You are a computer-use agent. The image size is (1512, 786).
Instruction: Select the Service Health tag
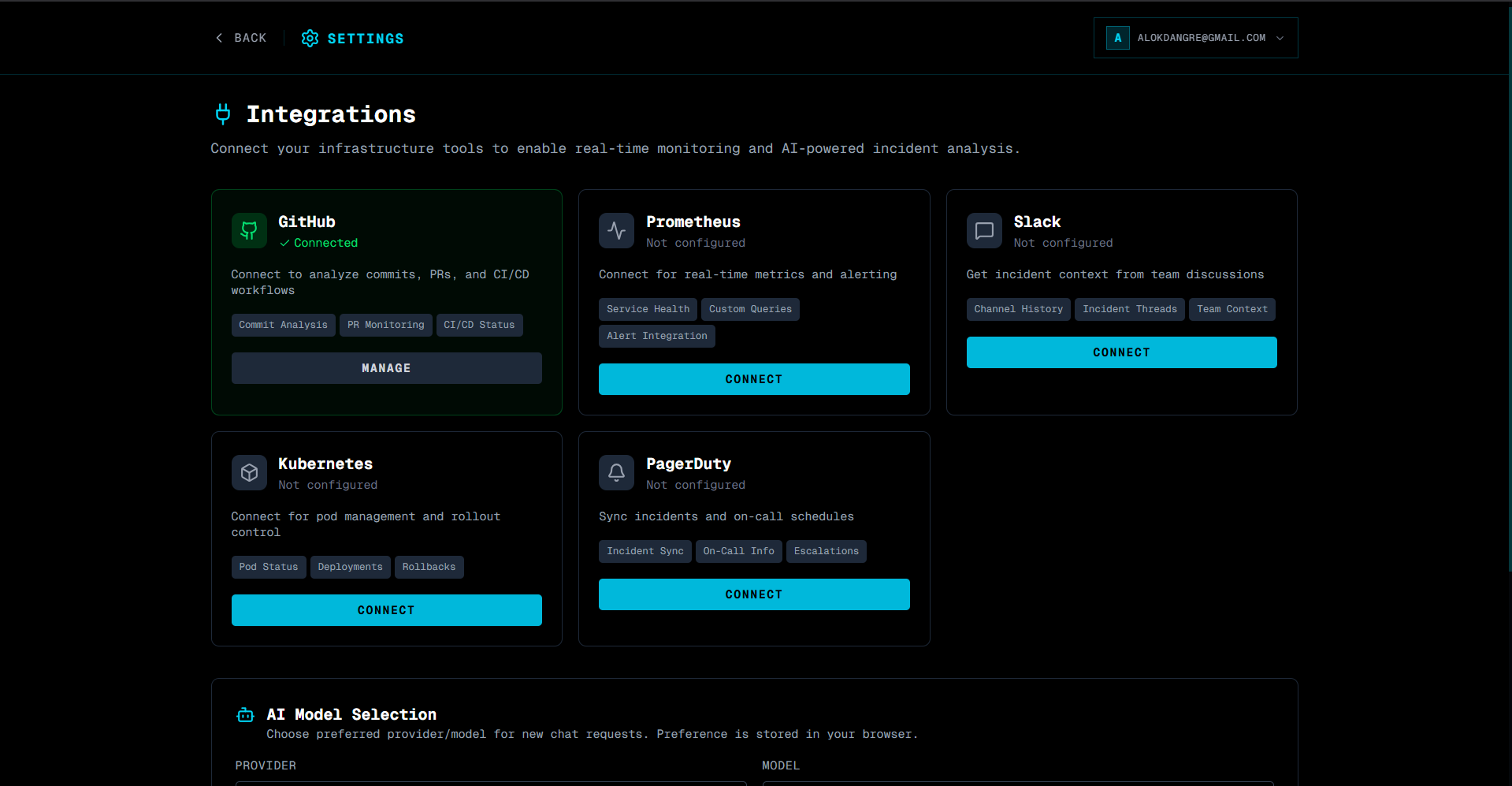pos(648,309)
